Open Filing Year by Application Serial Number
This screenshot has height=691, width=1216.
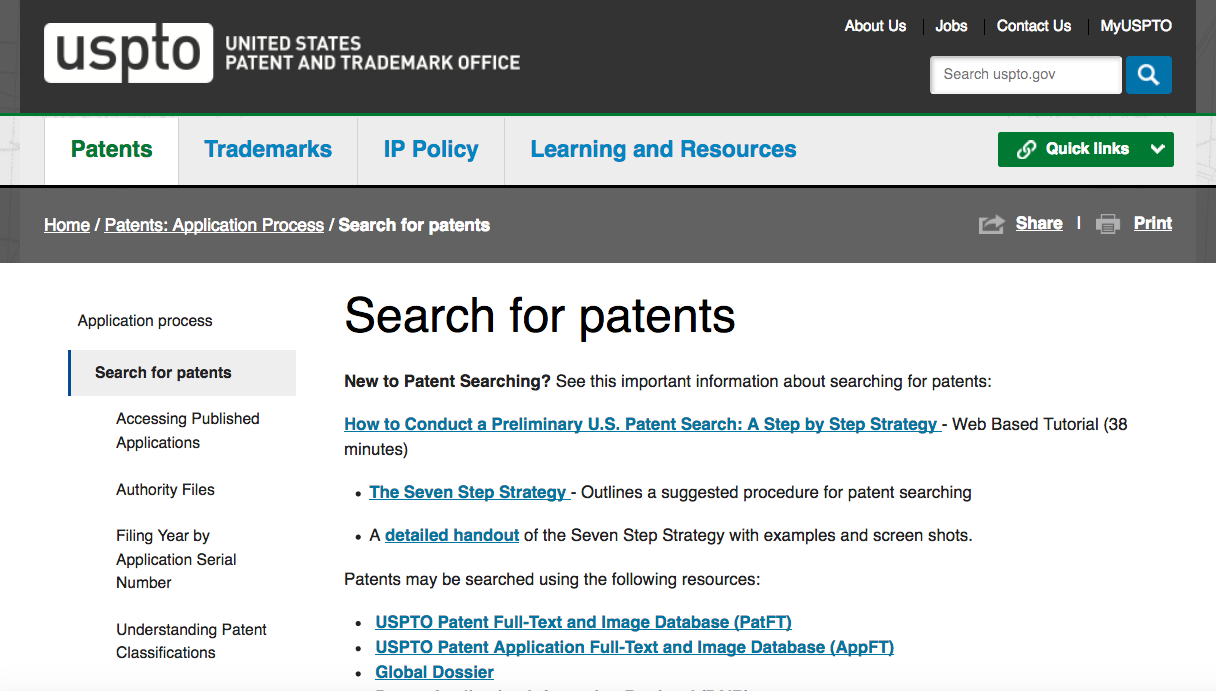point(176,559)
